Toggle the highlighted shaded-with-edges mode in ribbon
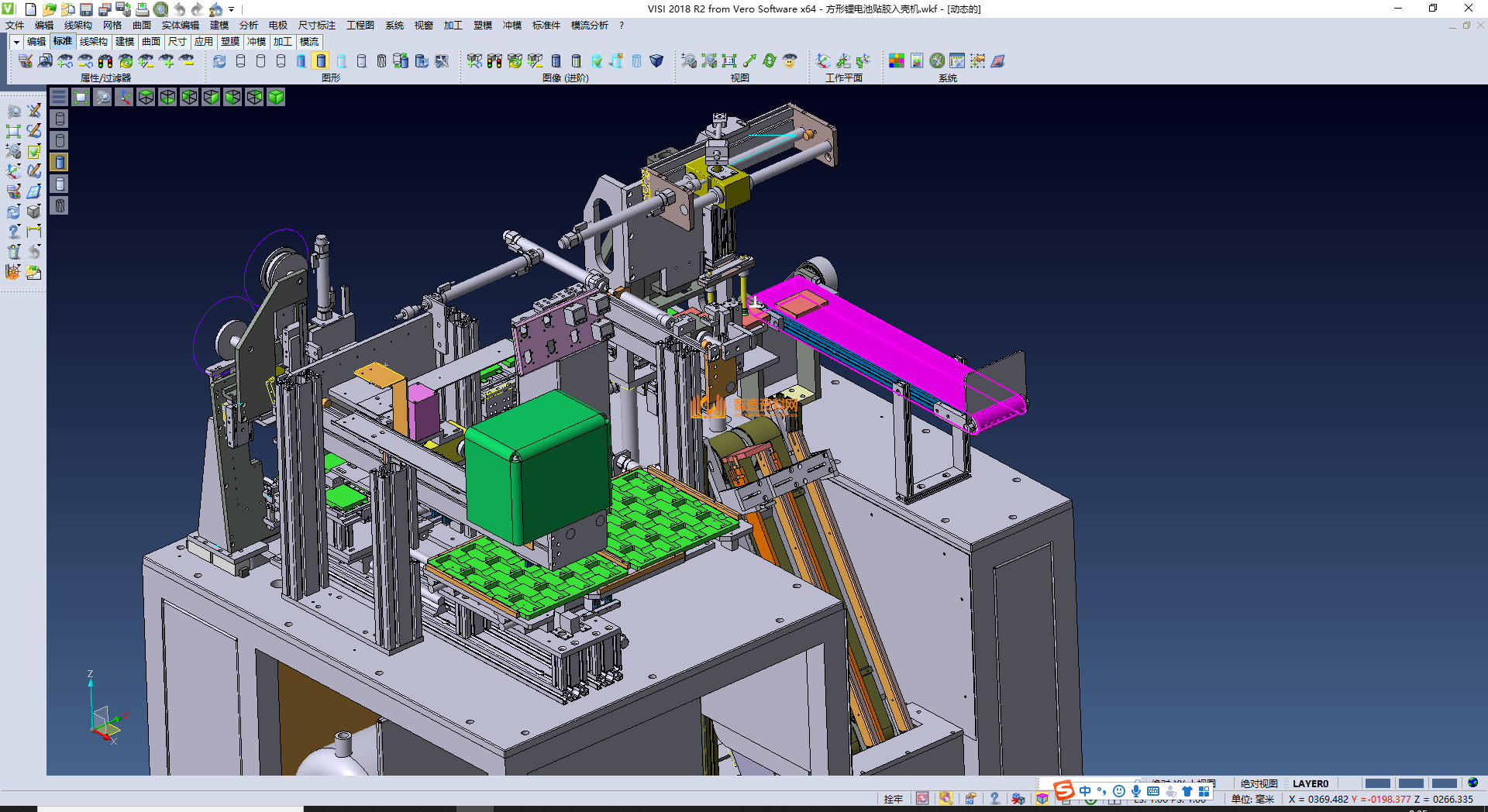The image size is (1488, 812). (x=321, y=61)
